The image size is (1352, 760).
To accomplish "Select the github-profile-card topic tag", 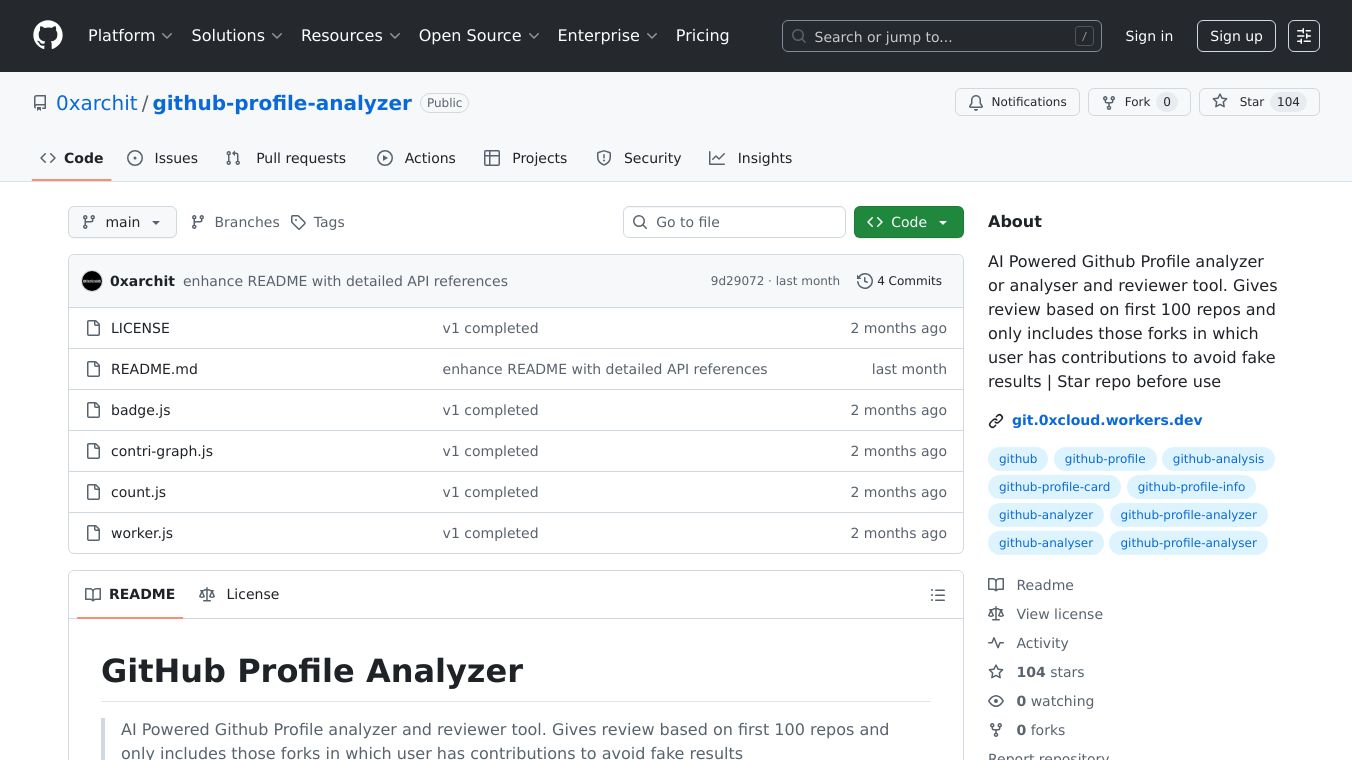I will click(1054, 487).
